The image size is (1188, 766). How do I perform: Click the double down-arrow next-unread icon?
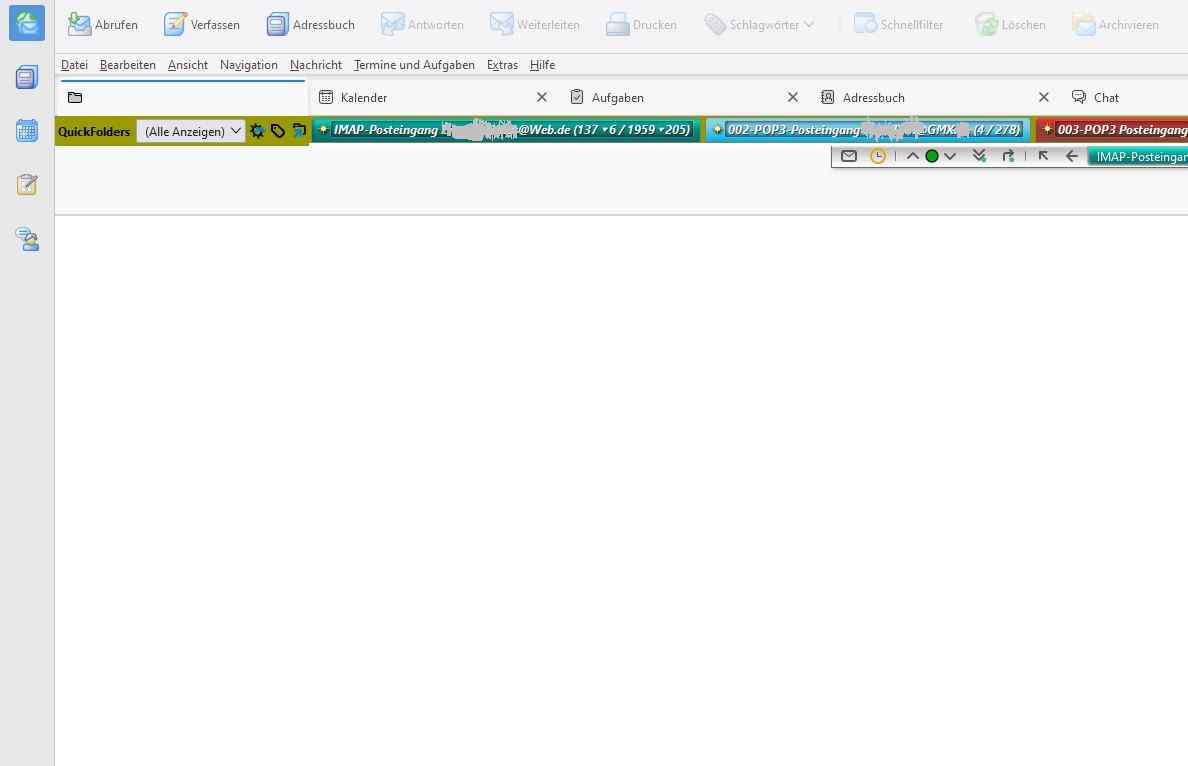[979, 156]
